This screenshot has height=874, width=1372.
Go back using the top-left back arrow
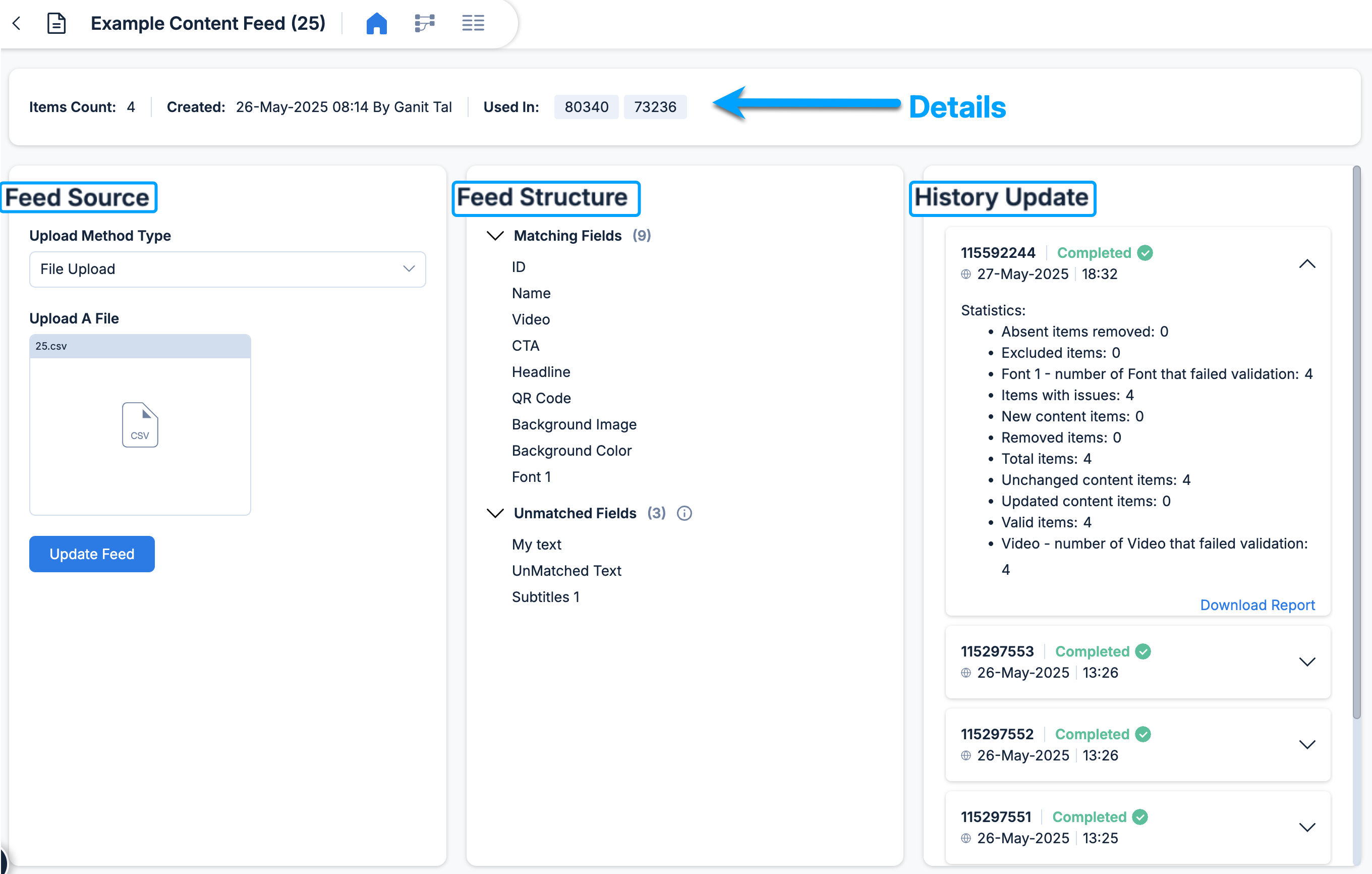17,23
